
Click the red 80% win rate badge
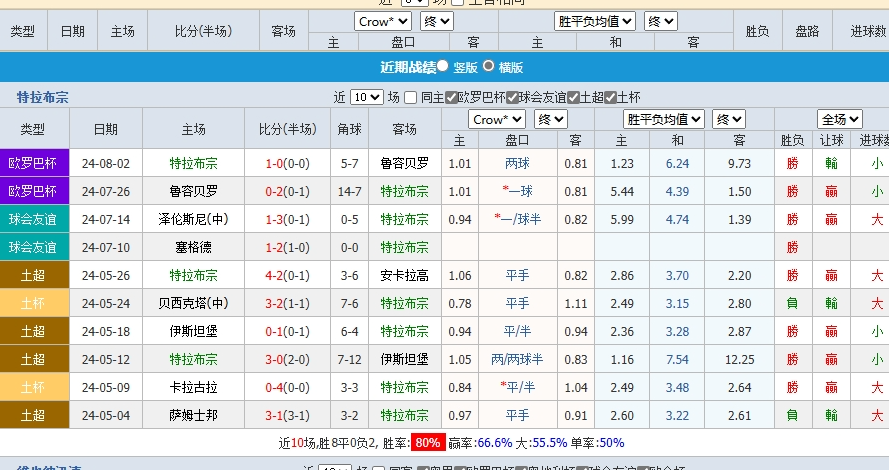point(427,442)
